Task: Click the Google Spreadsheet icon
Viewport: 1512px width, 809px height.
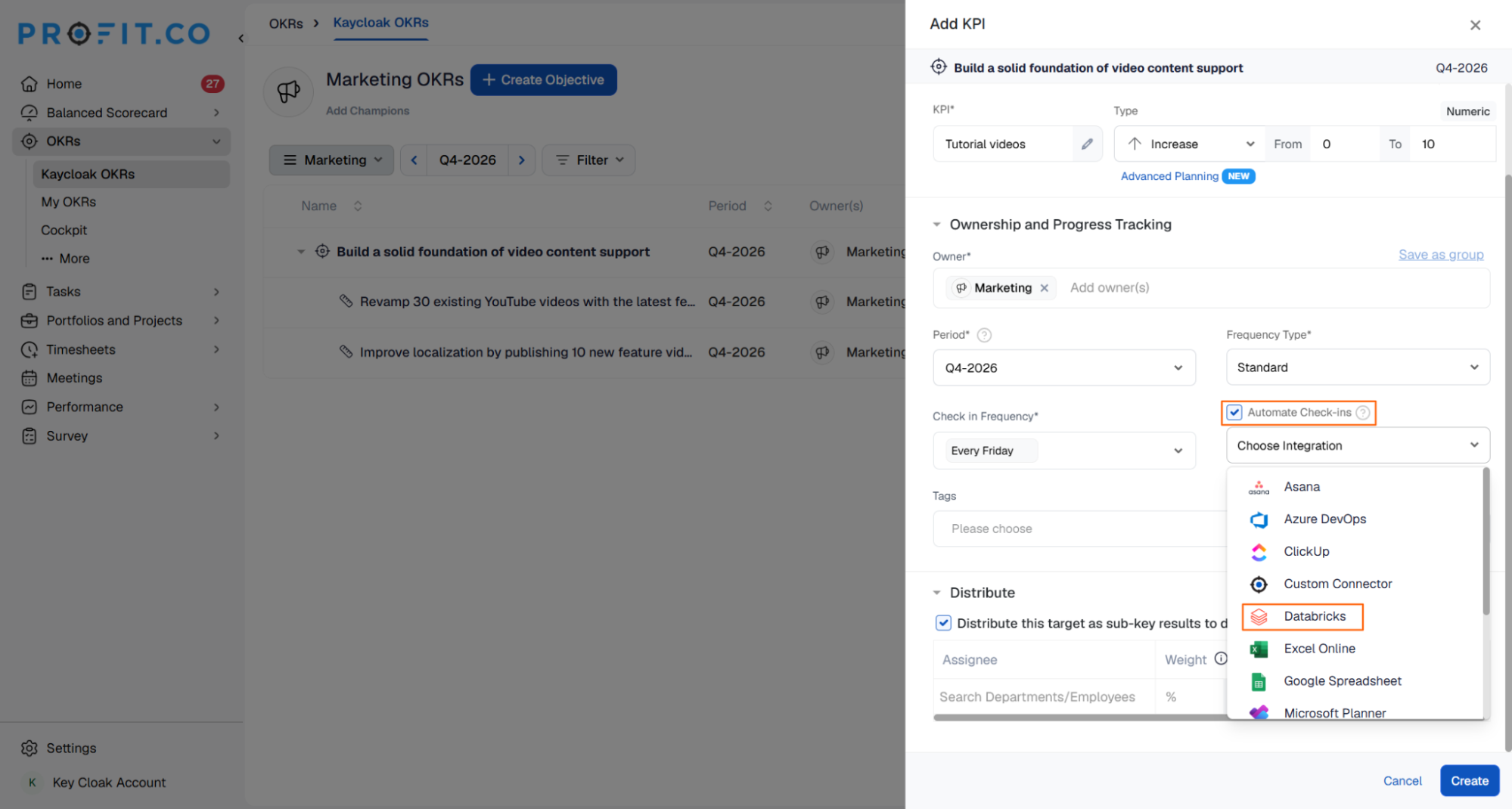Action: tap(1259, 681)
